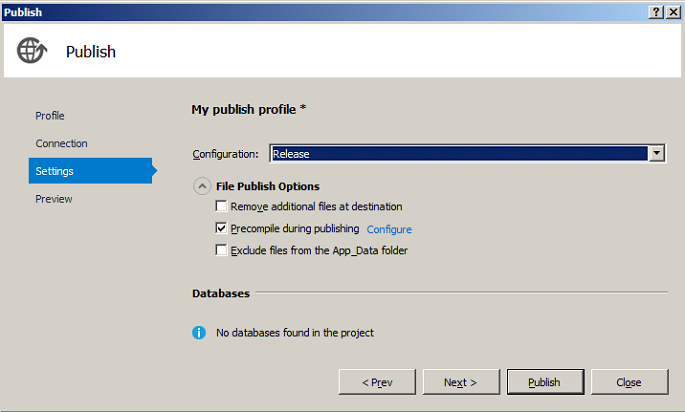Screen dimensions: 685x412
Task: Click the globe publish icon in header
Action: (33, 50)
